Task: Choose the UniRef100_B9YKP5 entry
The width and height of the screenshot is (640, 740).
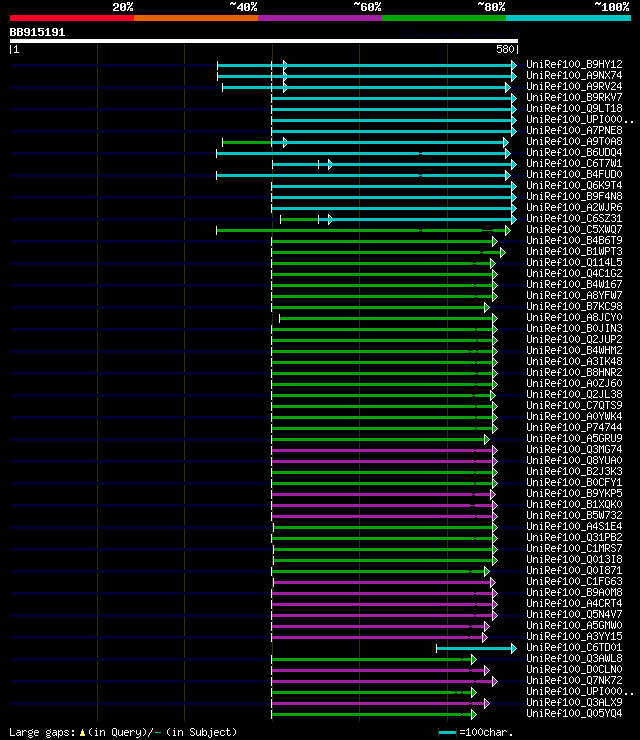Action: point(574,493)
